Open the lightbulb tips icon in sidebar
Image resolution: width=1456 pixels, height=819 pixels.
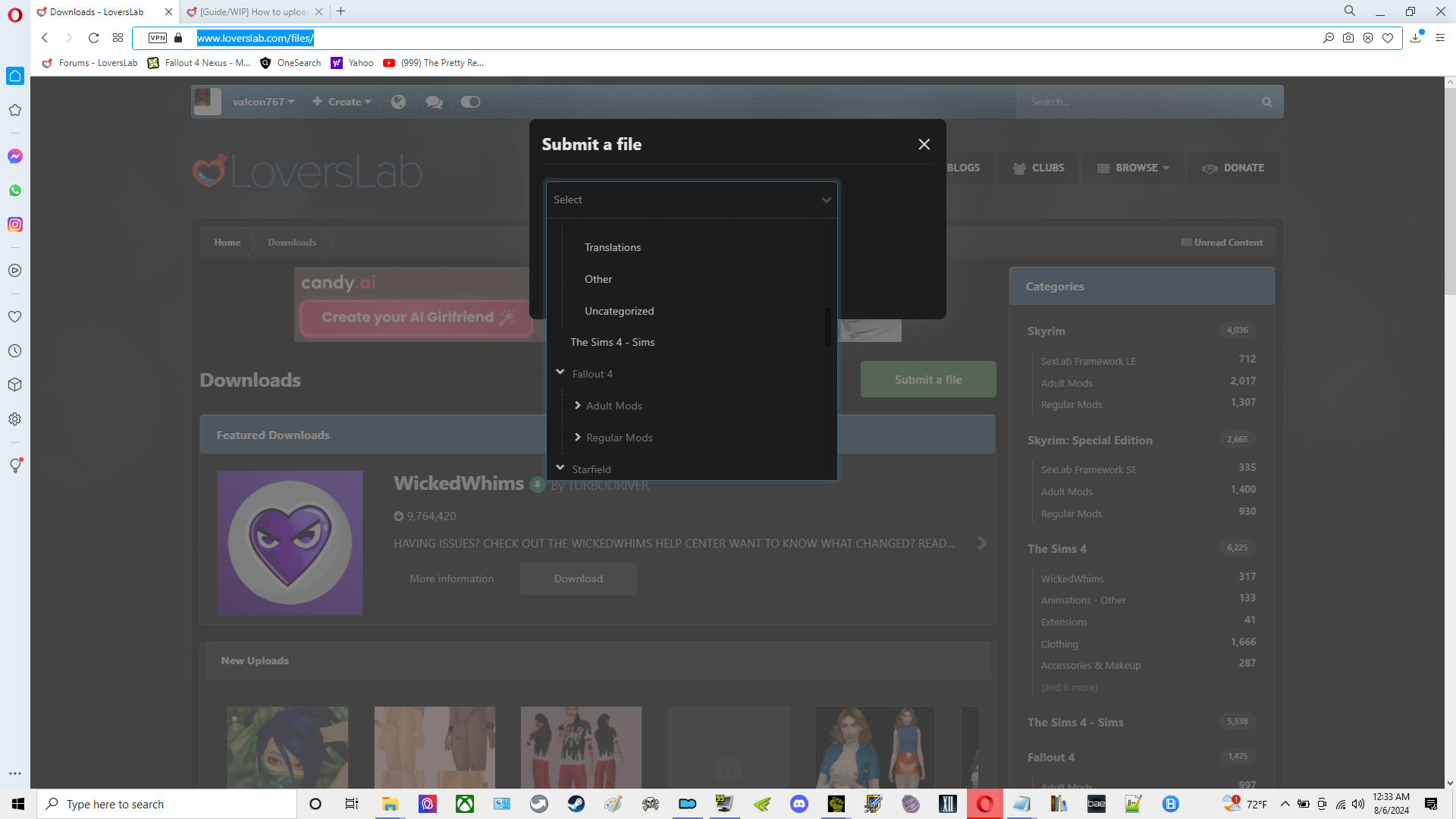pyautogui.click(x=15, y=466)
